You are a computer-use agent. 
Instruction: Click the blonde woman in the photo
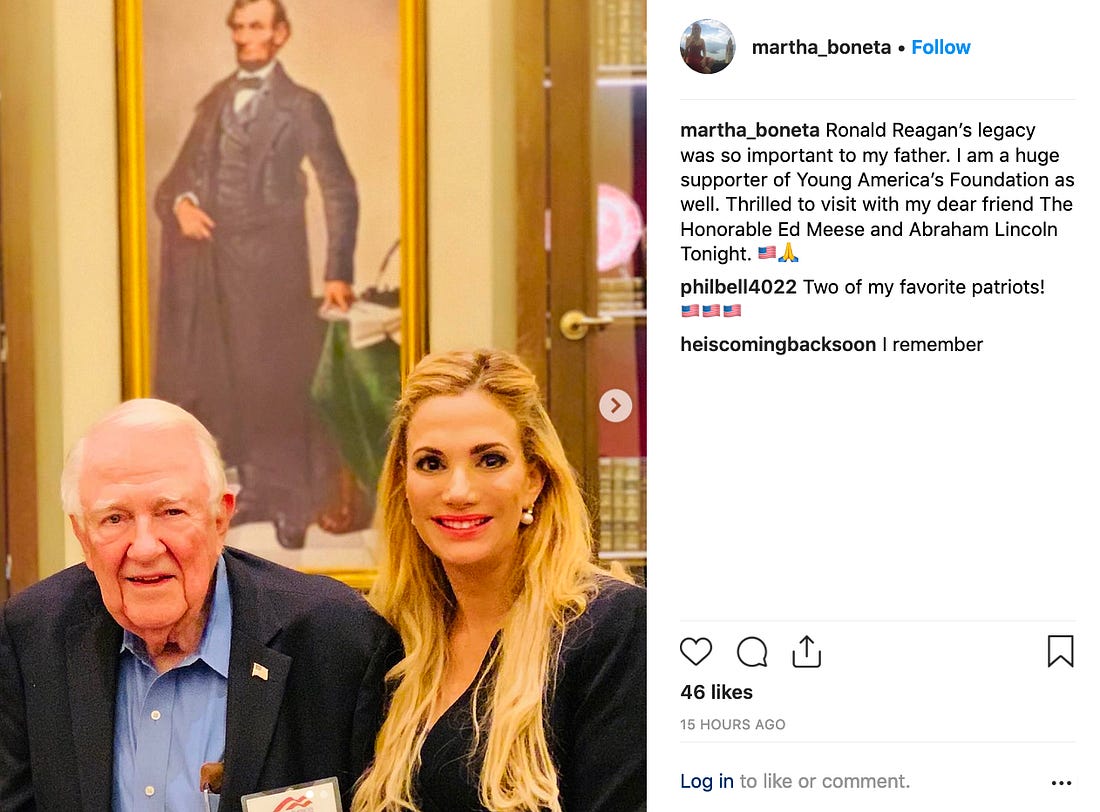498,583
